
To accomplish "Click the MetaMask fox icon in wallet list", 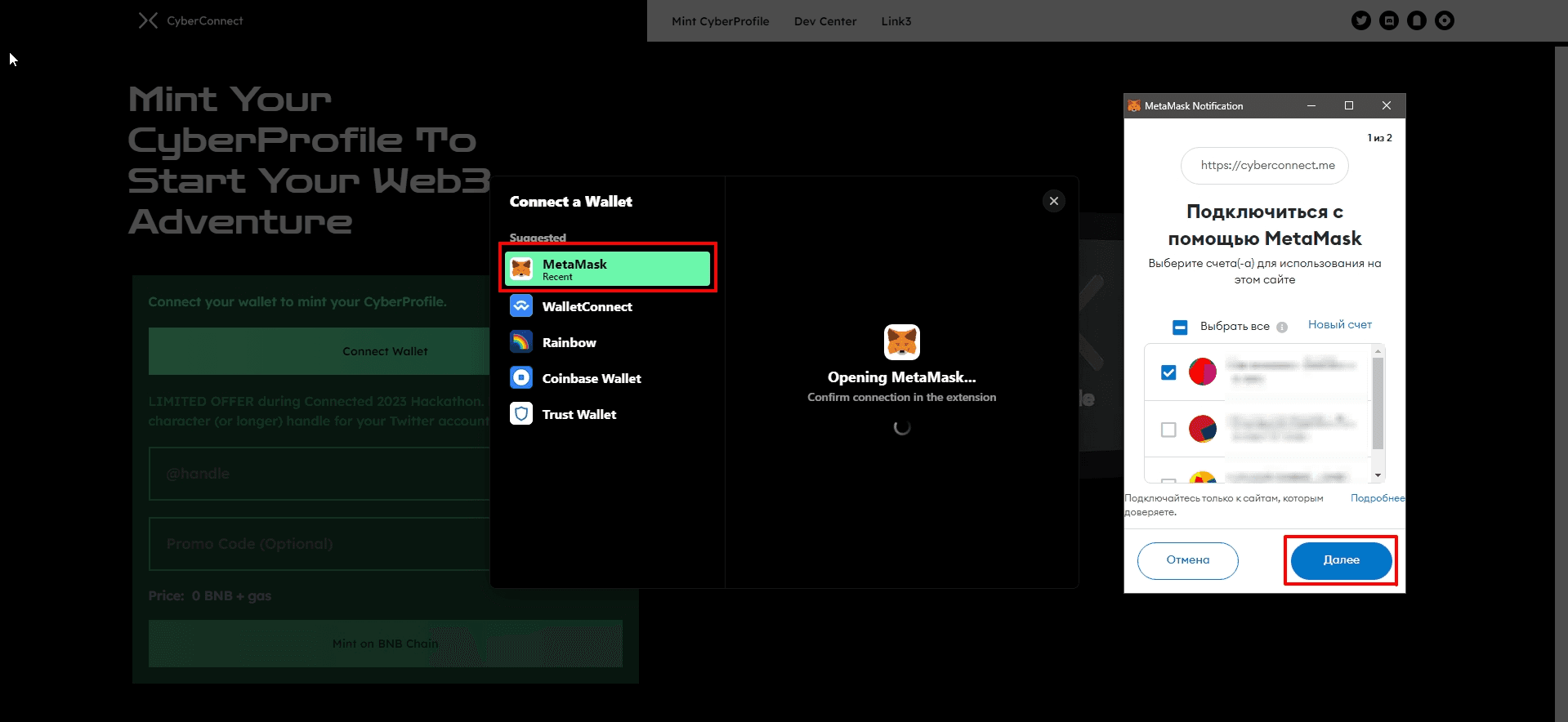I will pos(521,269).
